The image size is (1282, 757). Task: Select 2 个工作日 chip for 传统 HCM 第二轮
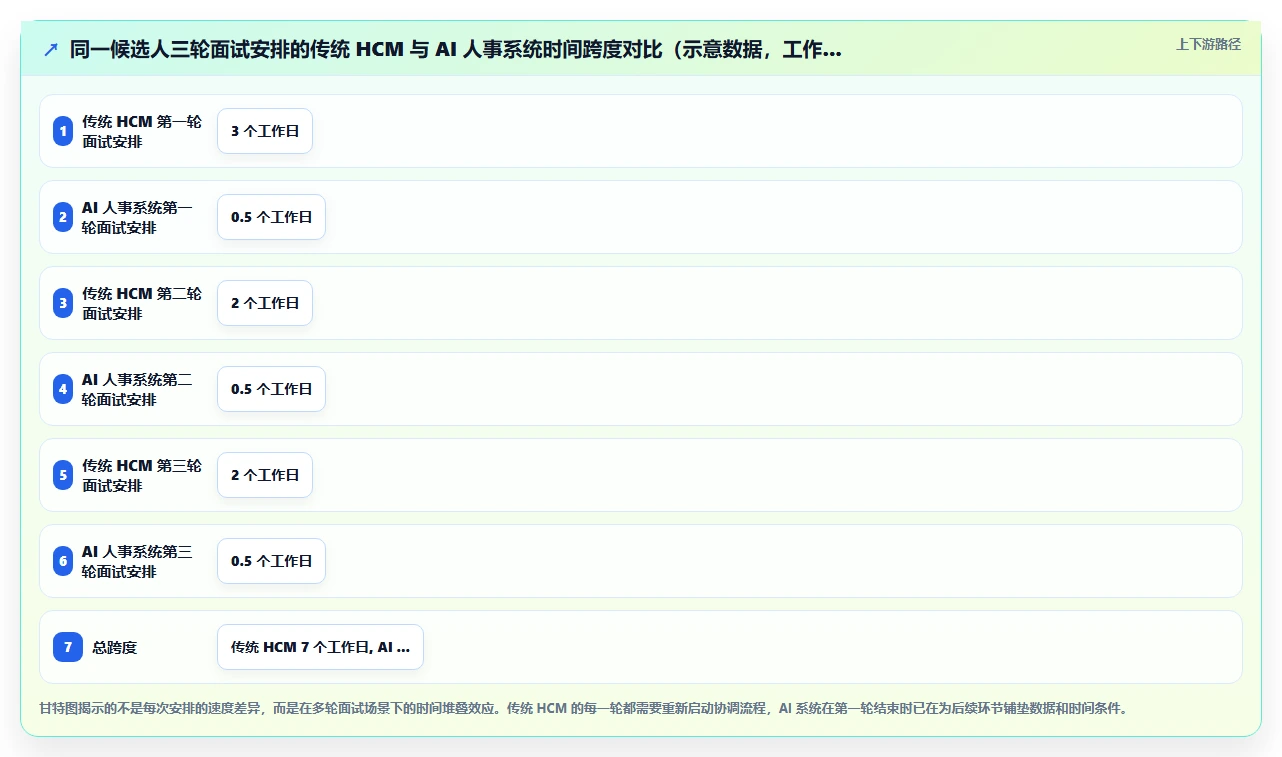(x=265, y=303)
